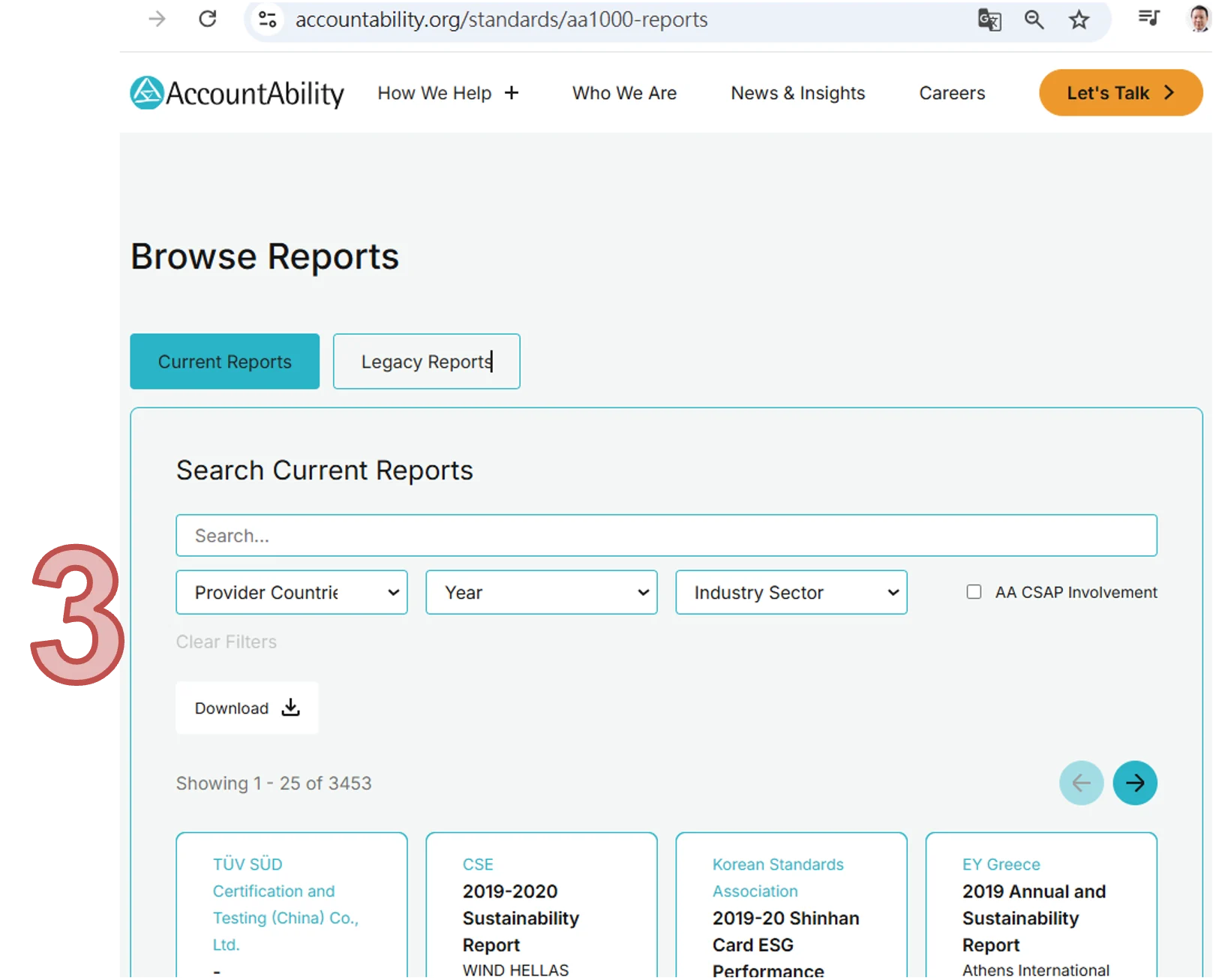Click WIND HELLAS text

tap(515, 970)
